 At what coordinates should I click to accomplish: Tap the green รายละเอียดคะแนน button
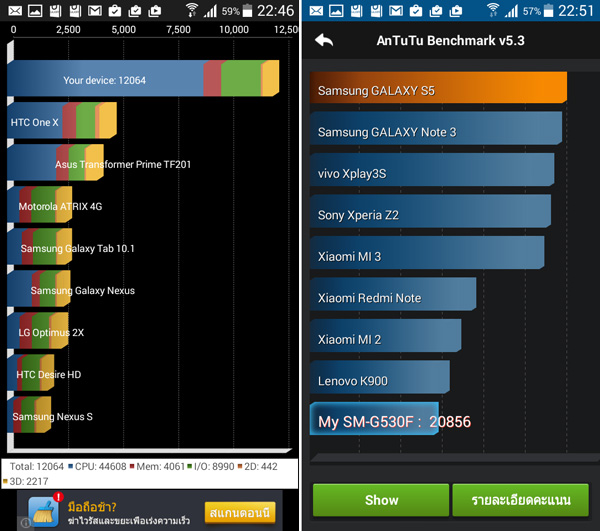click(520, 500)
